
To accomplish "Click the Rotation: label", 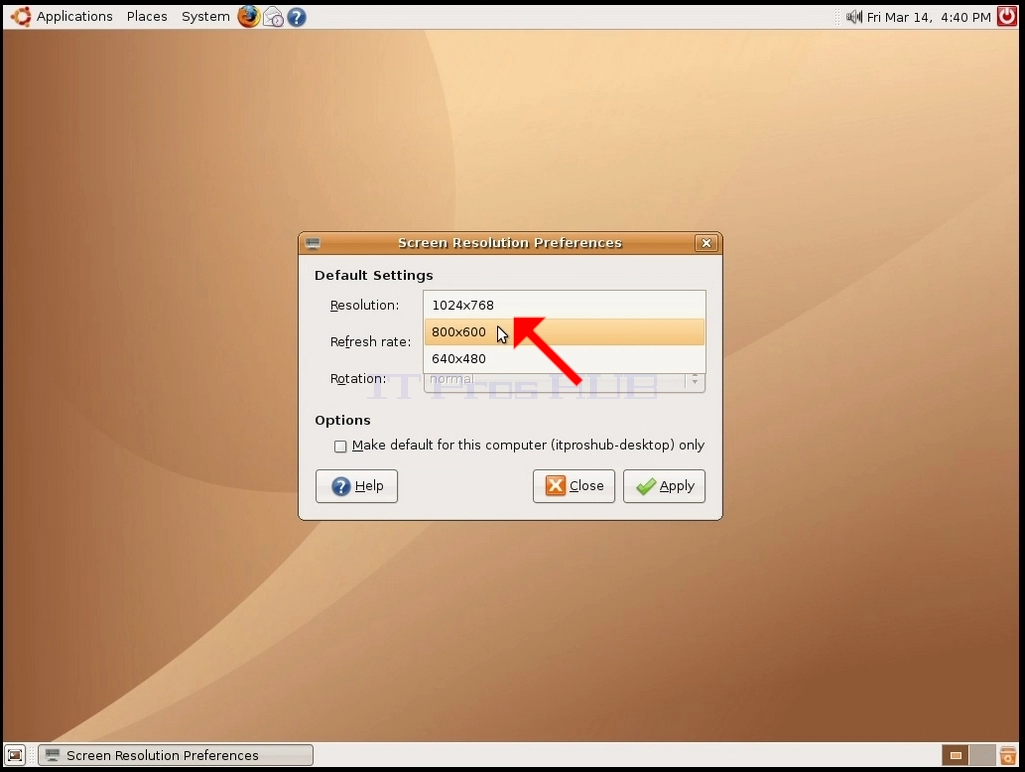I will point(358,378).
